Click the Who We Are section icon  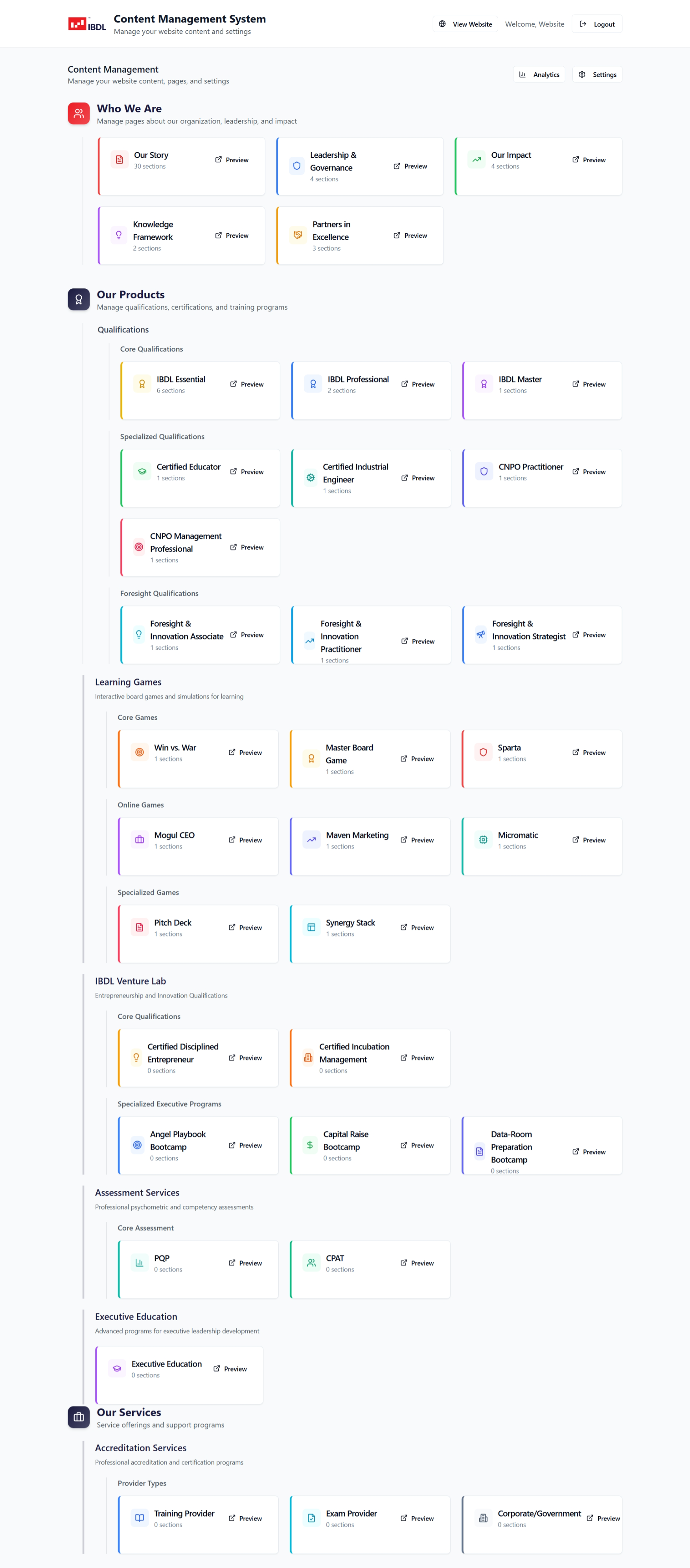click(x=79, y=114)
